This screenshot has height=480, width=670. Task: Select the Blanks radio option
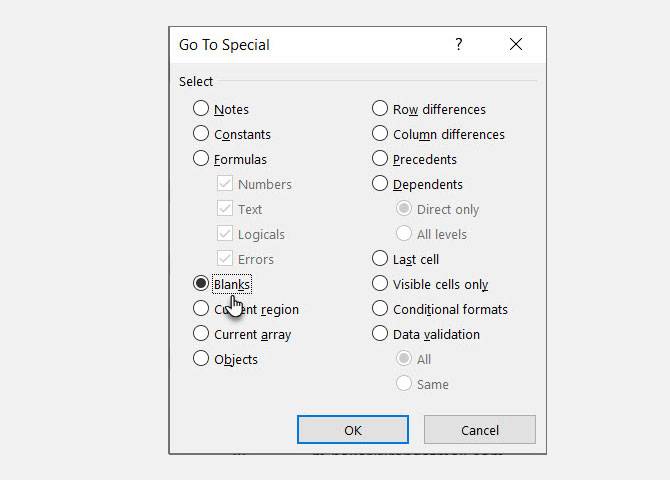tap(201, 284)
